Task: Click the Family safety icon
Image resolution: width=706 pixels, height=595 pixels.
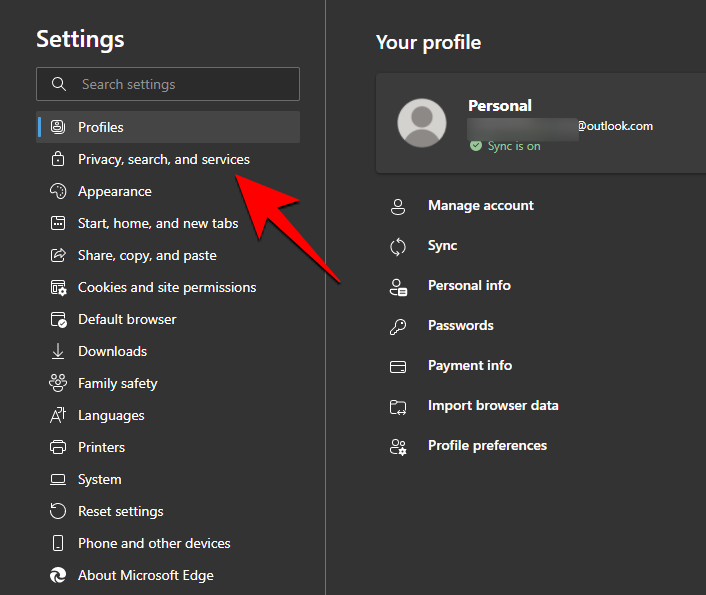Action: (58, 383)
